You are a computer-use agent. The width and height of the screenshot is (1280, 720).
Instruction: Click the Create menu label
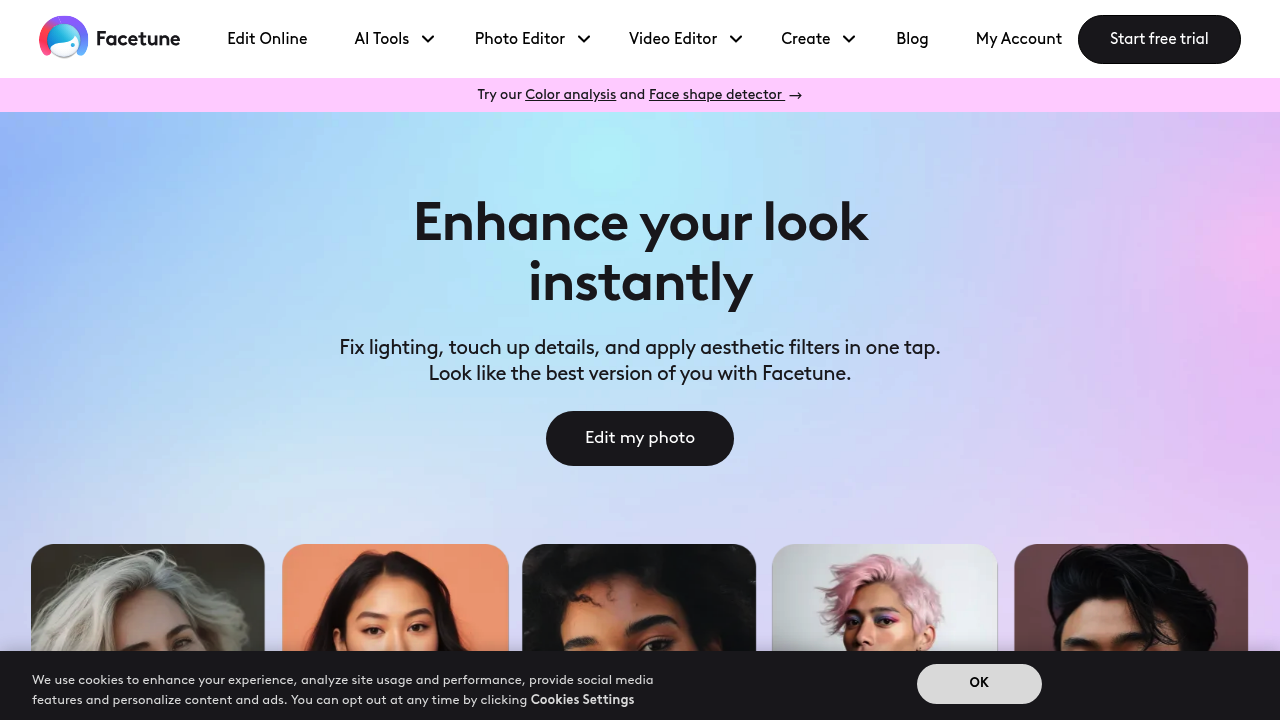pos(806,39)
